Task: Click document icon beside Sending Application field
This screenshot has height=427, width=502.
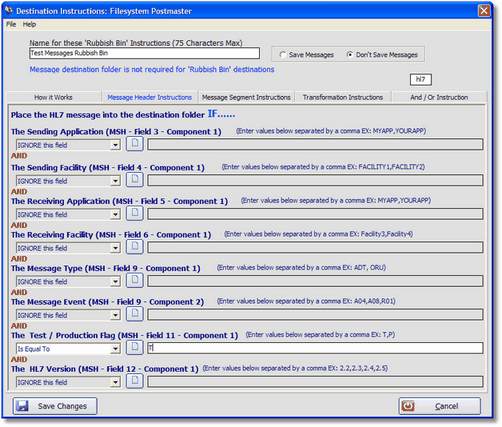Action: pyautogui.click(x=135, y=144)
